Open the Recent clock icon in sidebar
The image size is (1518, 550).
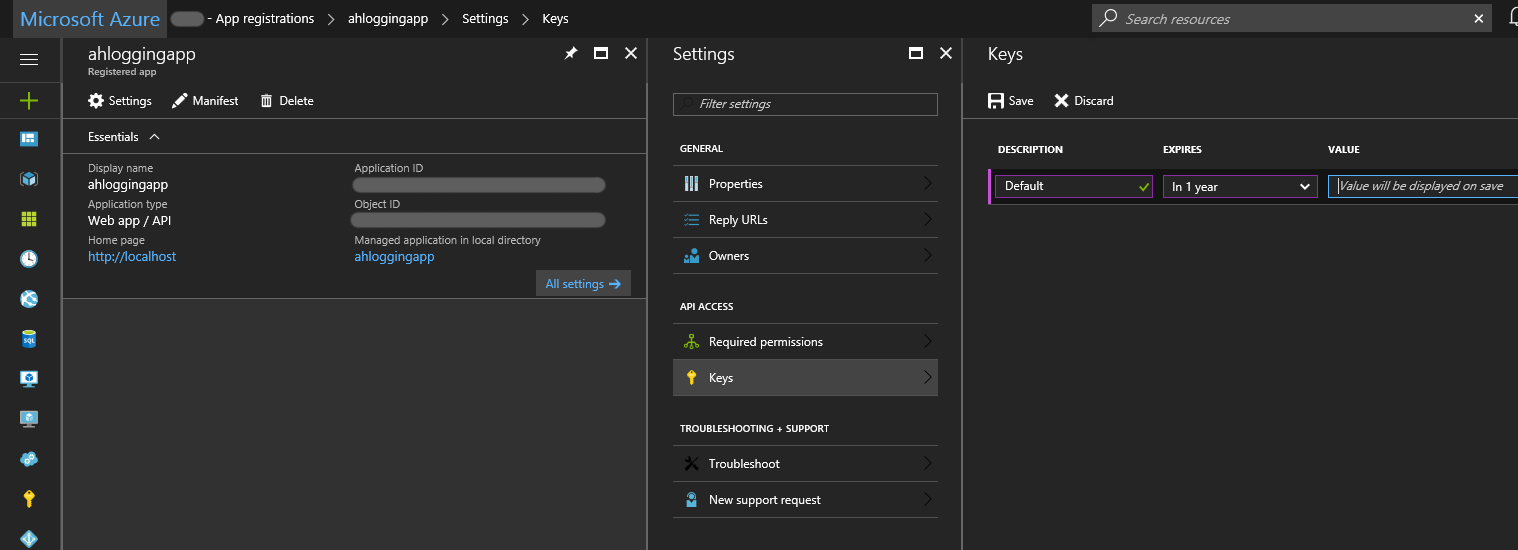(29, 259)
